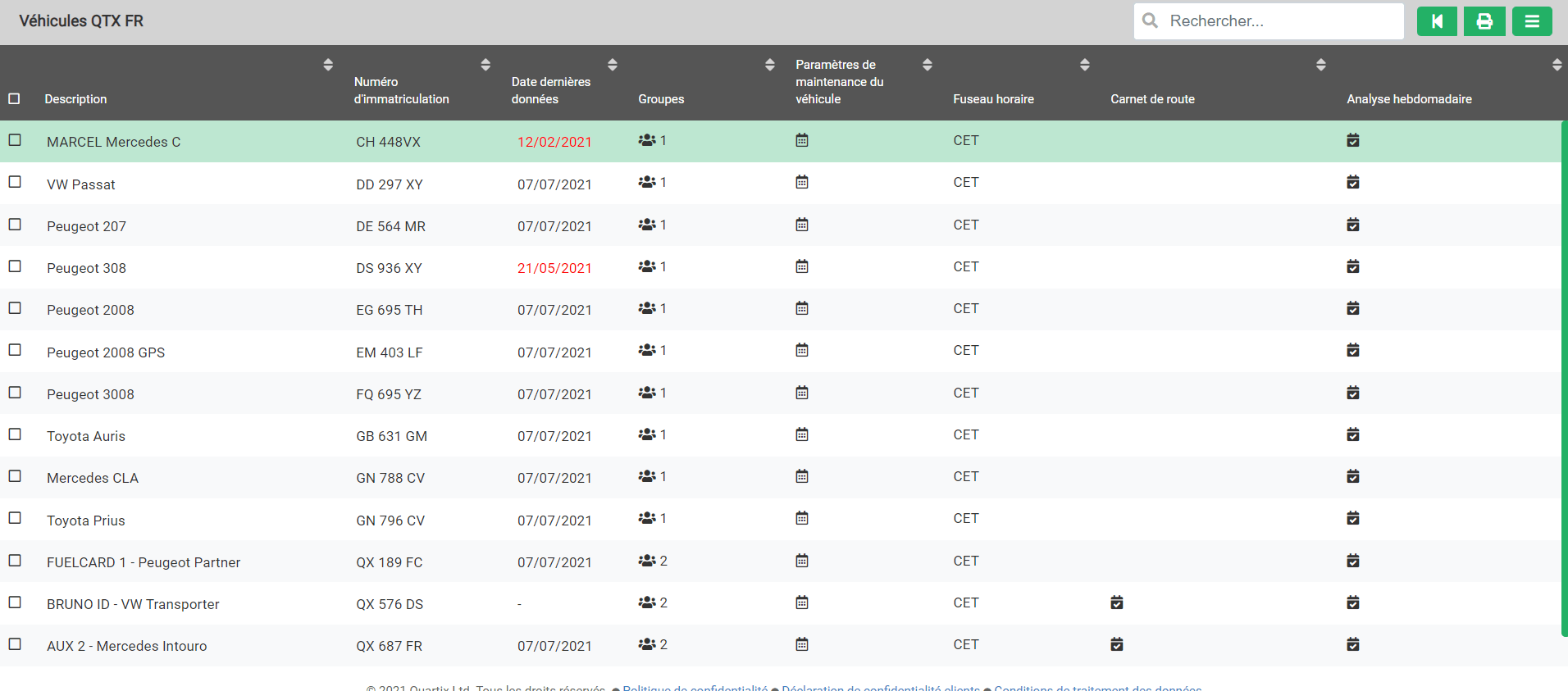Open maintenance settings calendar for Toyota Auris
This screenshot has width=1568, height=691.
pyautogui.click(x=802, y=434)
